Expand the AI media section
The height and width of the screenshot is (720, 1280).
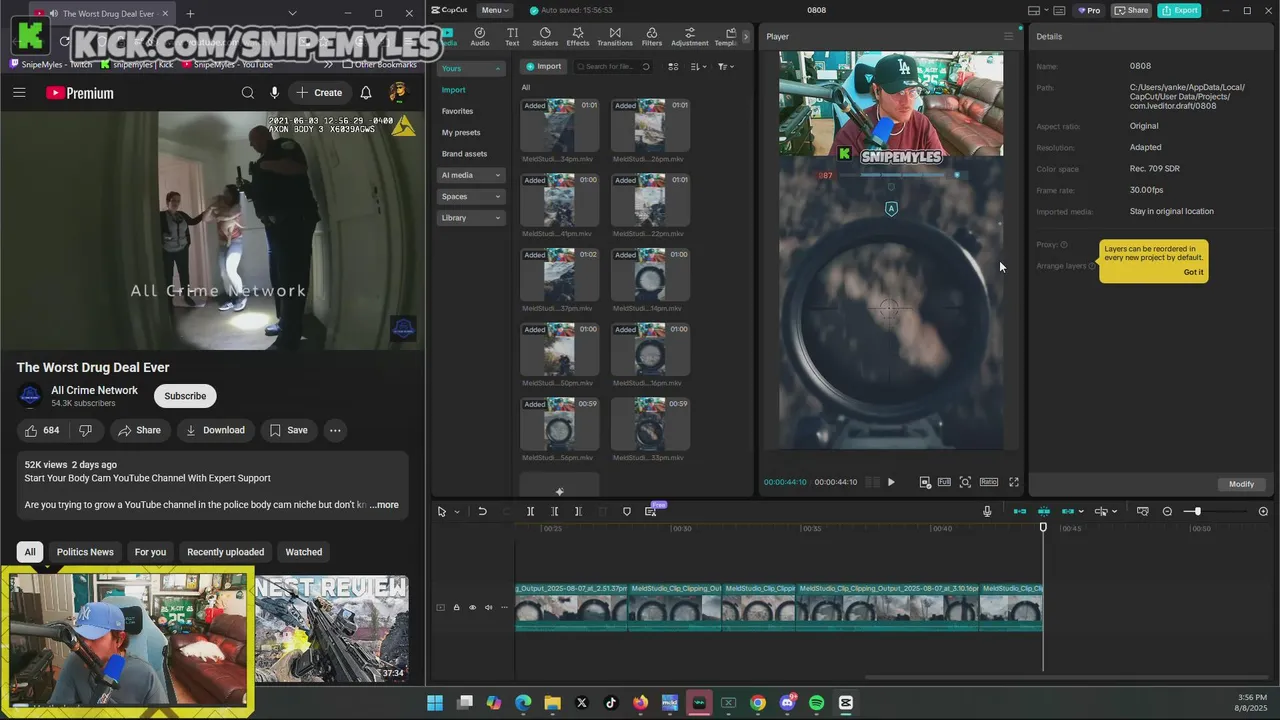471,175
